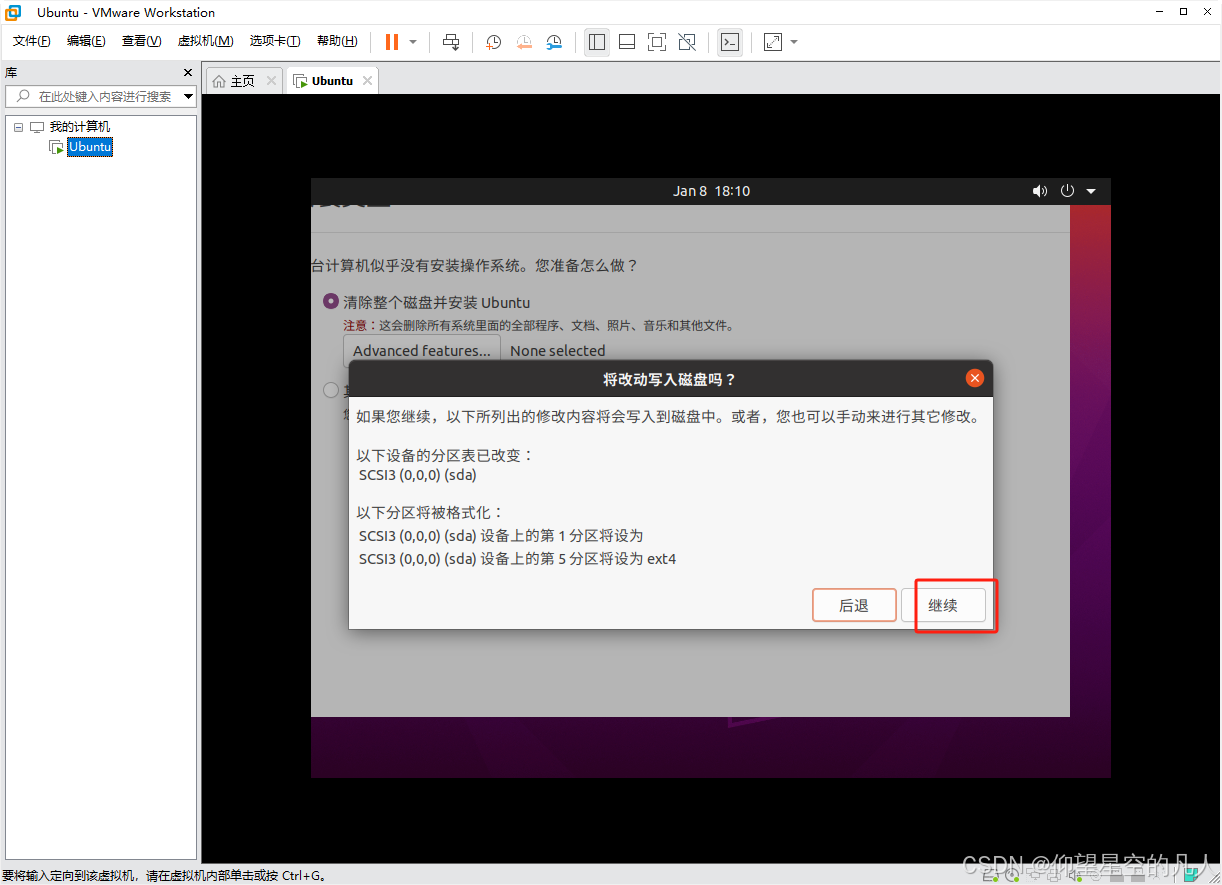Open the 选项卡(T) menu

point(275,41)
